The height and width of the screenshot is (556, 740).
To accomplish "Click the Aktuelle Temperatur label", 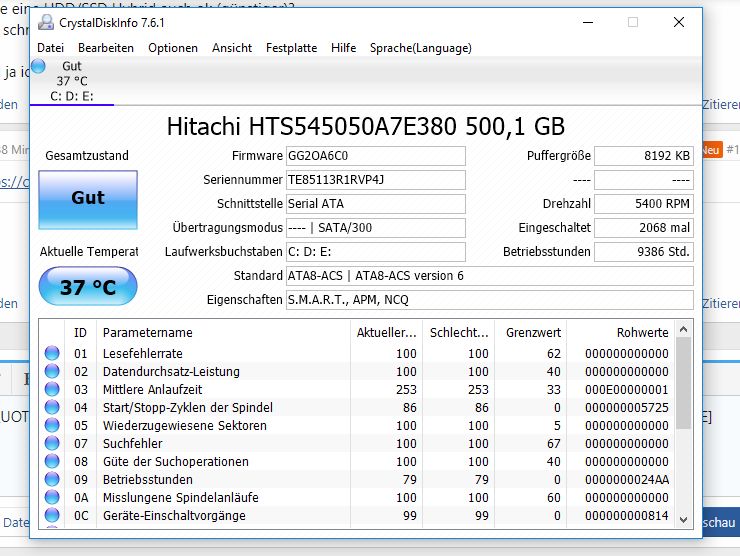I will tap(89, 252).
